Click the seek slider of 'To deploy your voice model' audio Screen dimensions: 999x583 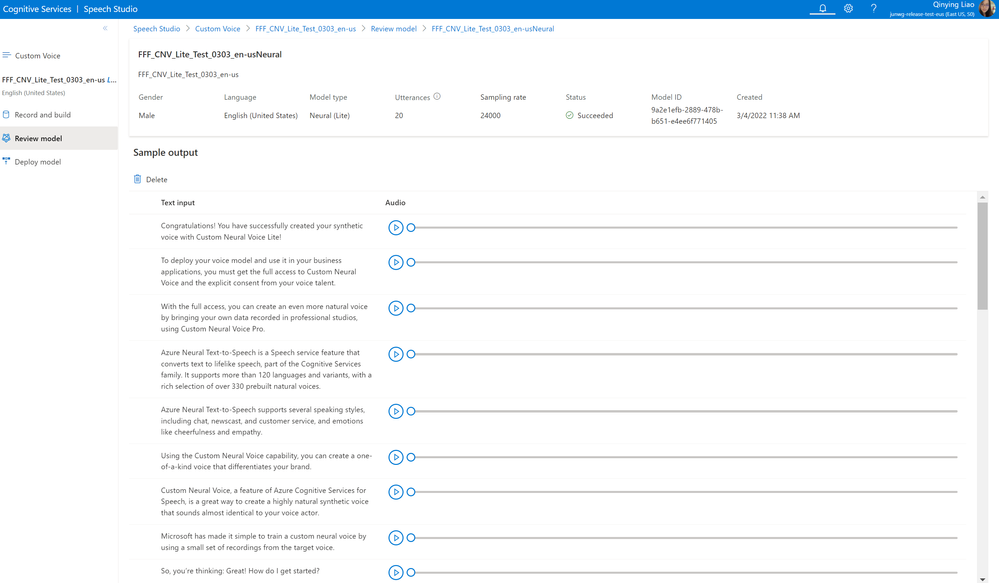coord(682,262)
